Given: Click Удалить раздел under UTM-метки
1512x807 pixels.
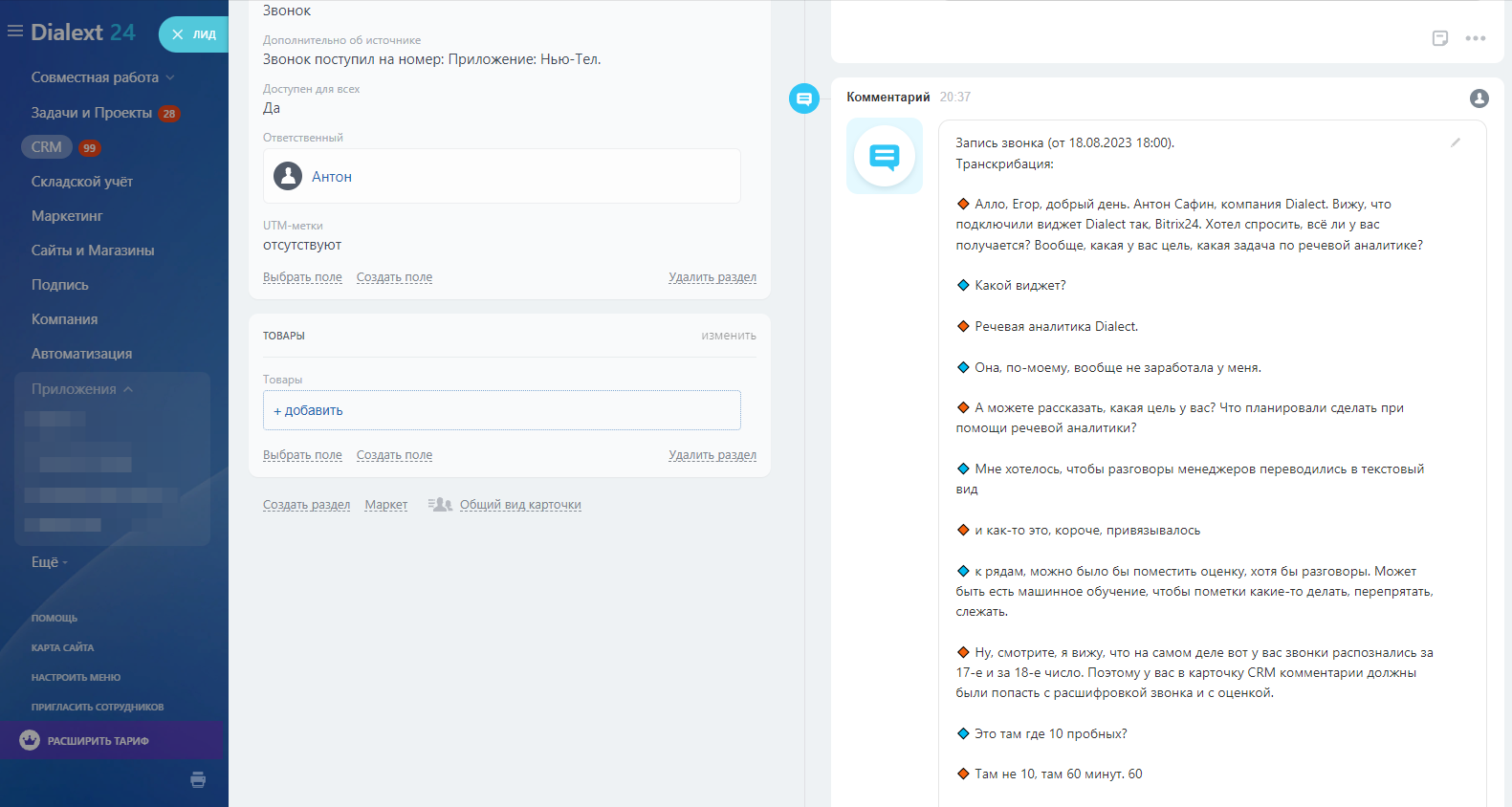Looking at the screenshot, I should [712, 277].
